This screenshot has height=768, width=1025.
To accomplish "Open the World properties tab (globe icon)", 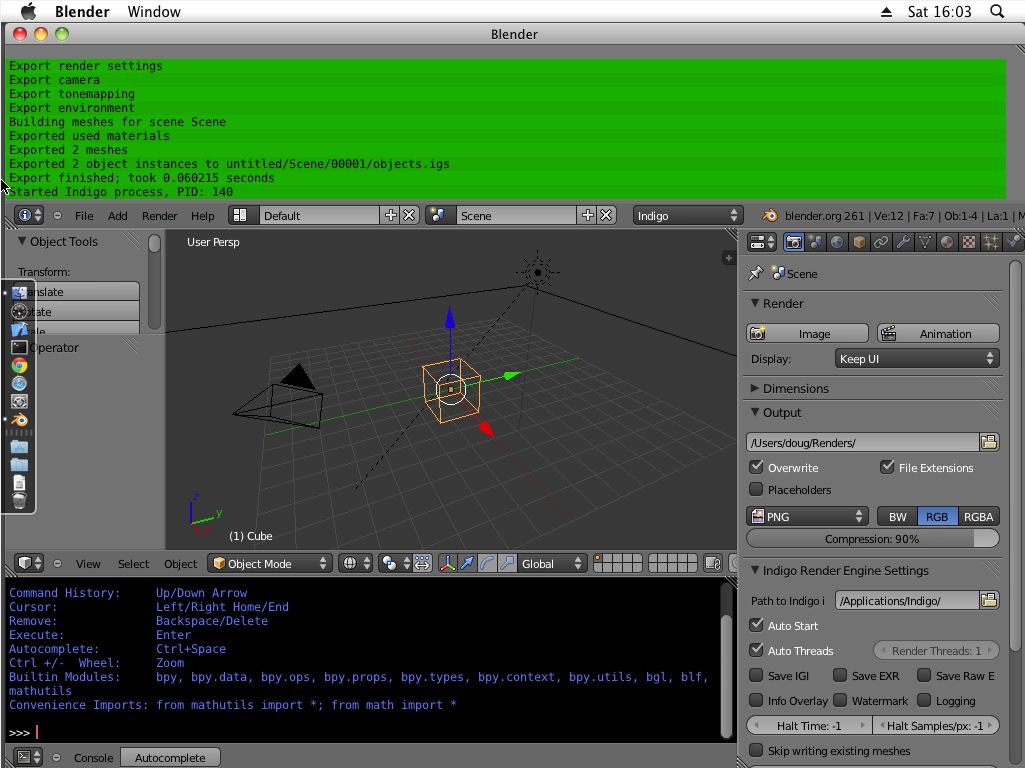I will coord(837,242).
